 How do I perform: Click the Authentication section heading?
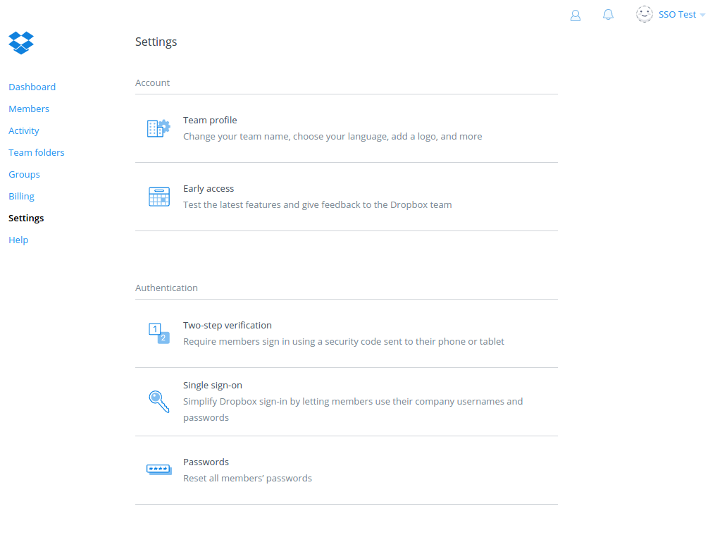(x=166, y=288)
